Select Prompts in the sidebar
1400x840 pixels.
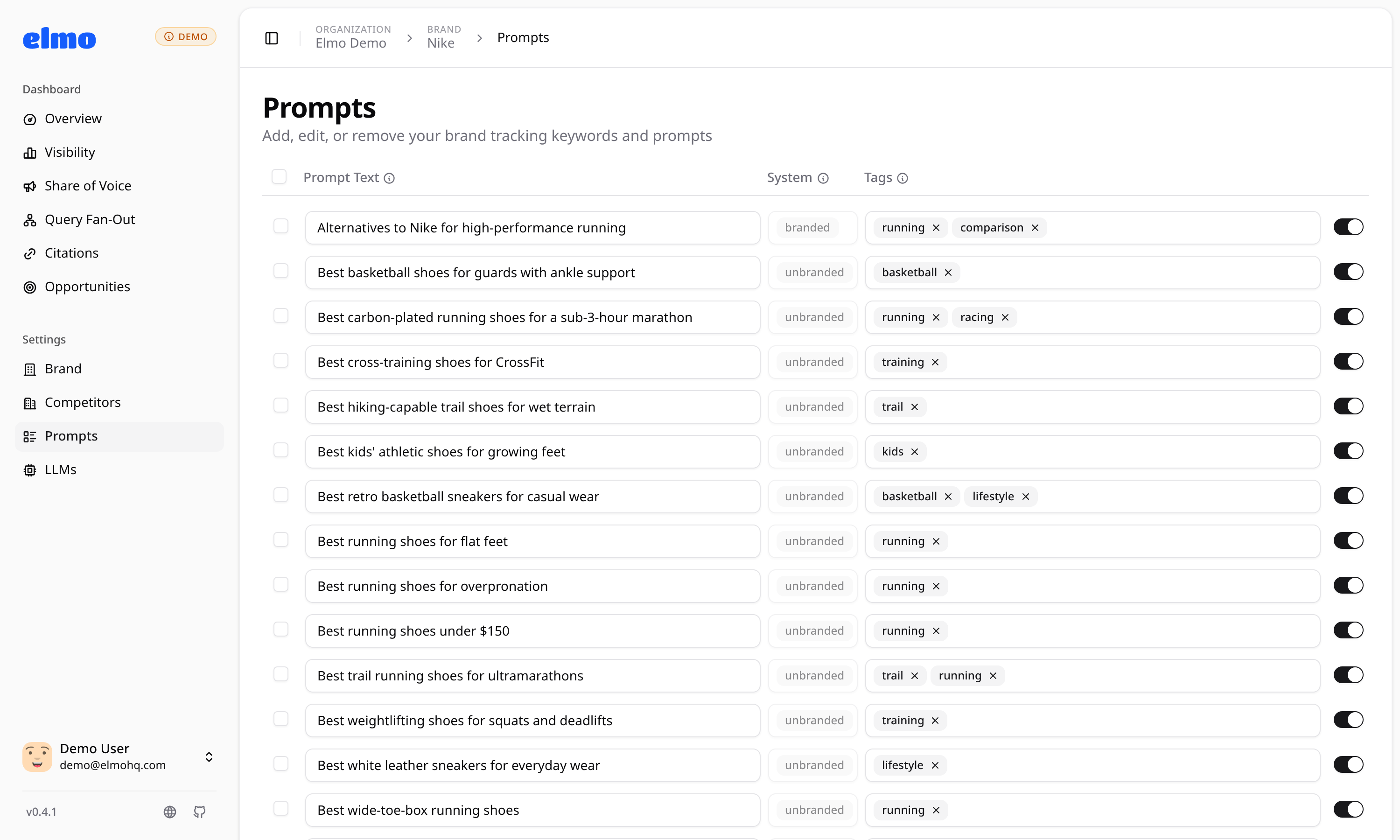(119, 436)
